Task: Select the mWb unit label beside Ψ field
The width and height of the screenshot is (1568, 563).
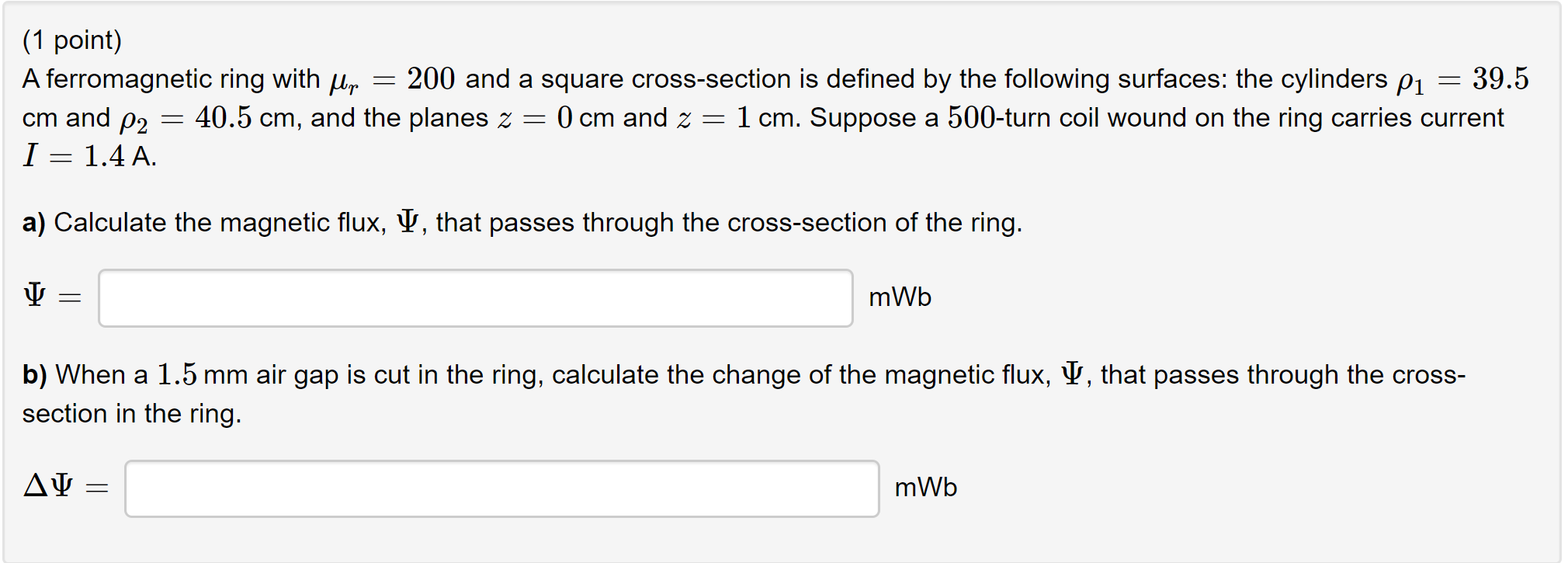Action: tap(900, 297)
